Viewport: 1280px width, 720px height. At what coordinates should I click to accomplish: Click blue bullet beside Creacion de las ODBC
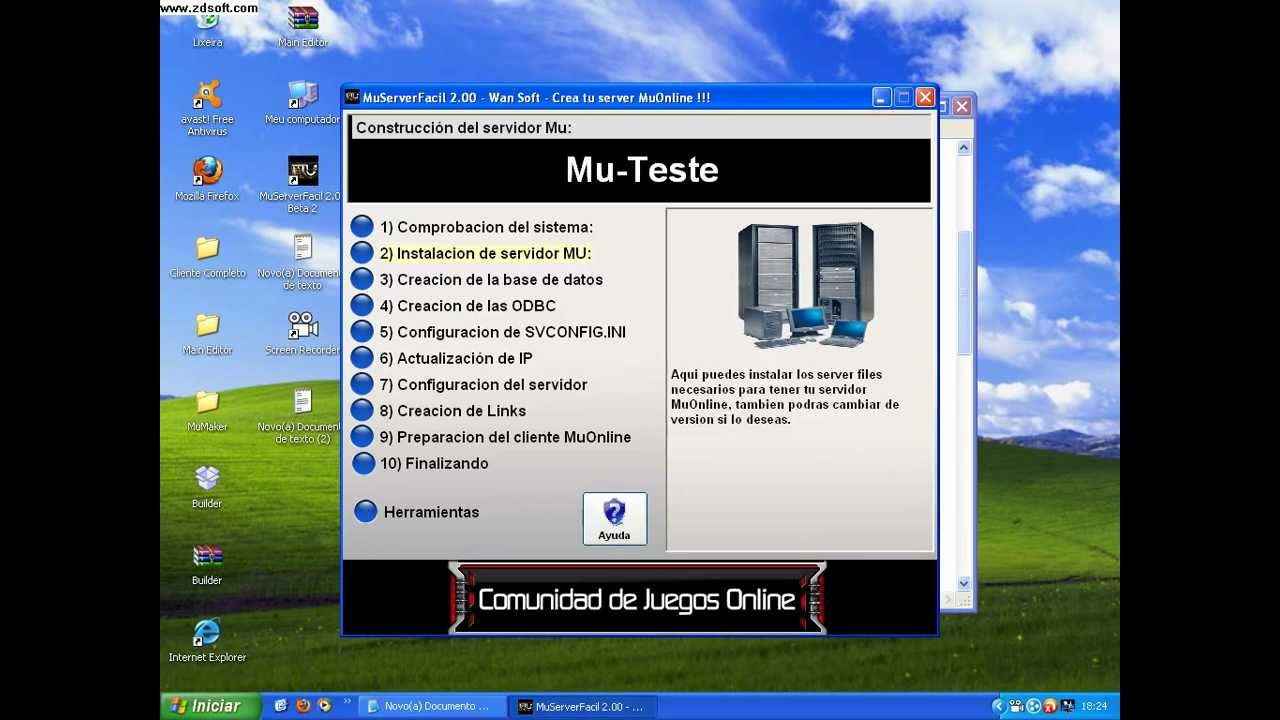click(x=362, y=306)
